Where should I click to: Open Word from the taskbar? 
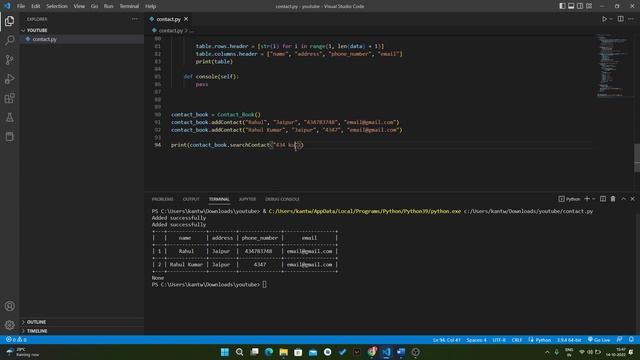tap(401, 352)
